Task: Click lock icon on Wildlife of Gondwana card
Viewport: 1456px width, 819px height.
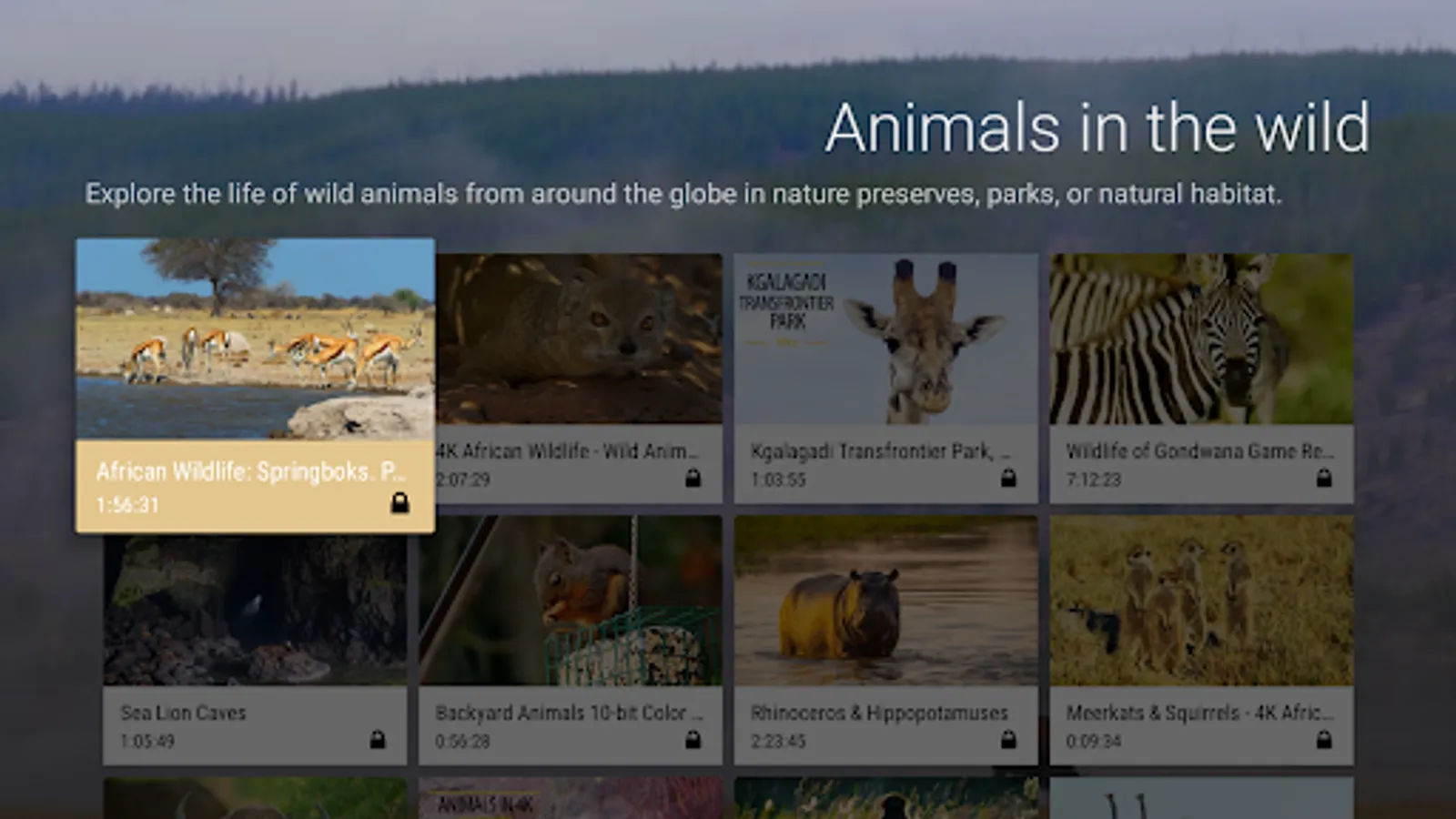Action: point(1324,478)
